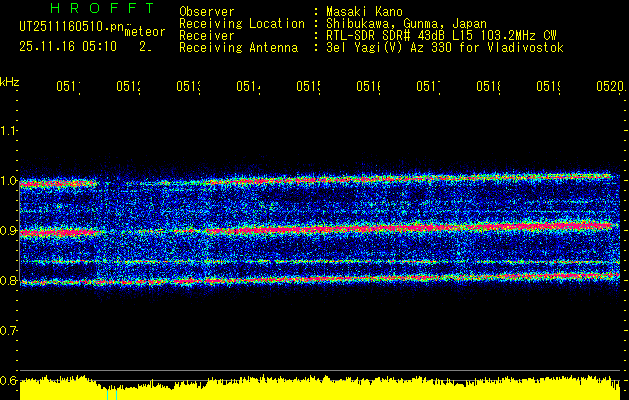Click the 3el Yagi antenna description
Image resolution: width=629 pixels, height=400 pixels.
pyautogui.click(x=445, y=48)
